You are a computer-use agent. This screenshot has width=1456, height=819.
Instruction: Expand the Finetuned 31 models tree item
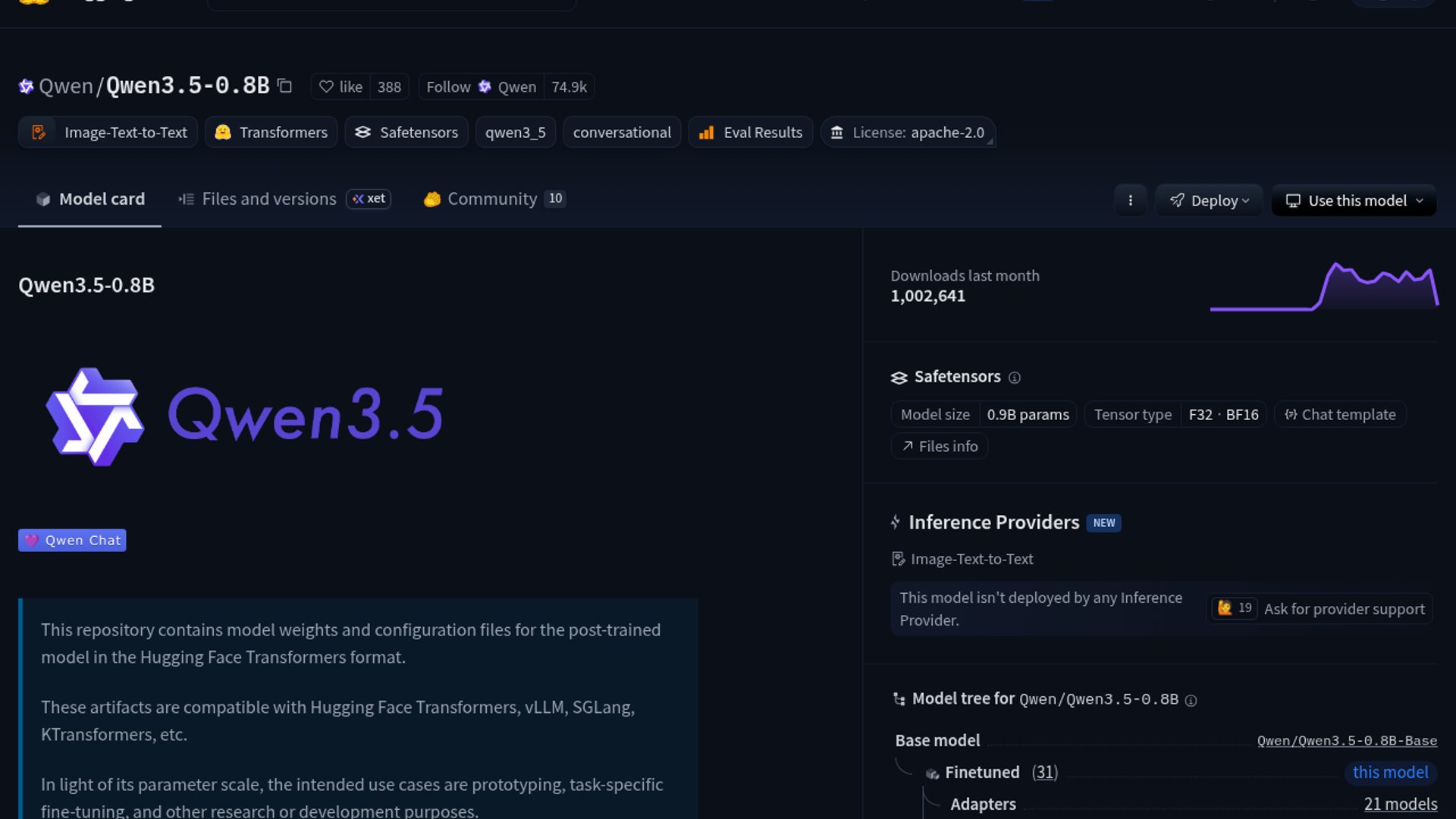(1045, 772)
